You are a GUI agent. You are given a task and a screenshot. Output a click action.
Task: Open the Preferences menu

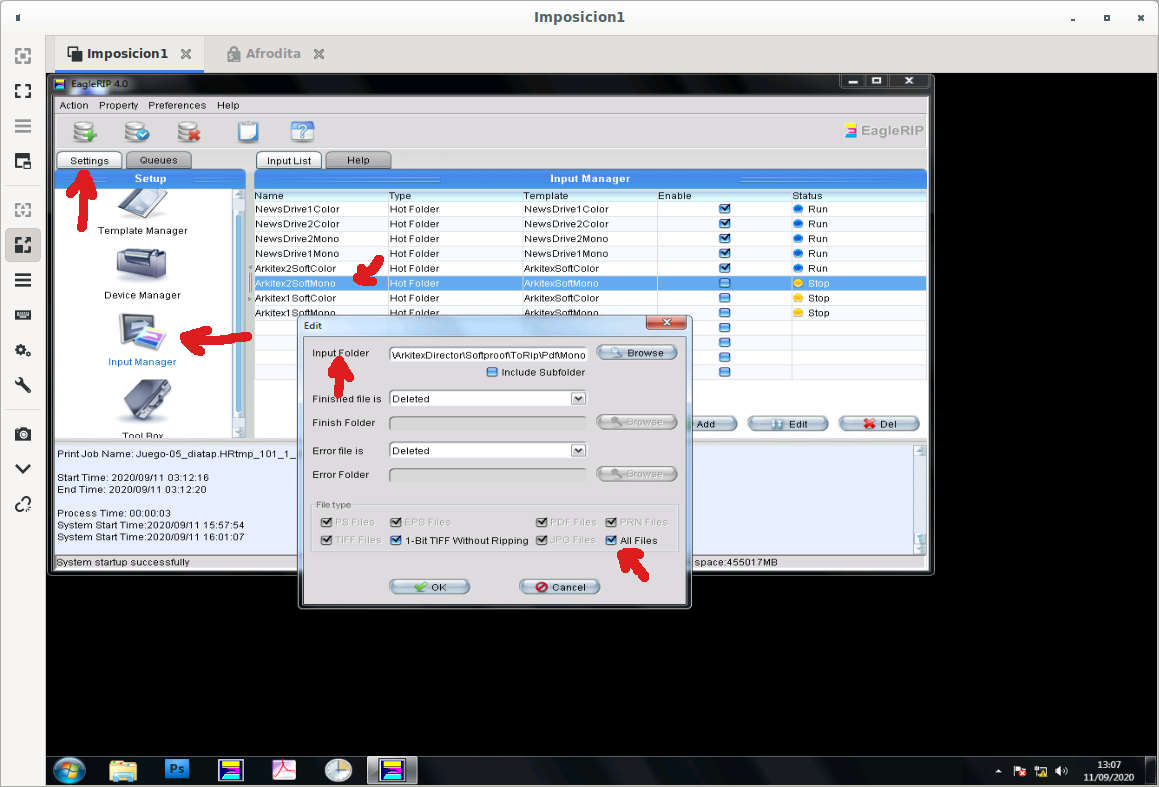coord(177,105)
